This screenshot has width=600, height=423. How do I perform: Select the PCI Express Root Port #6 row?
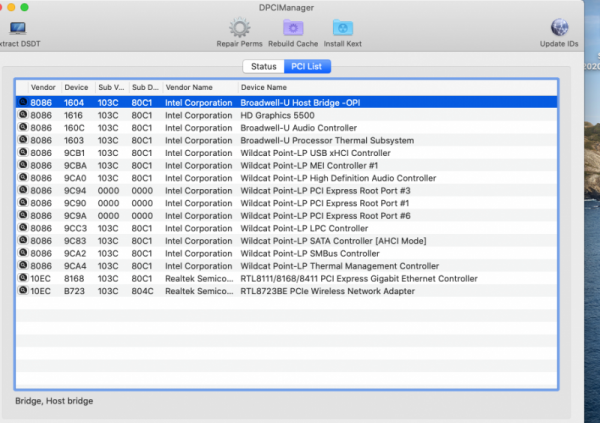click(x=300, y=216)
